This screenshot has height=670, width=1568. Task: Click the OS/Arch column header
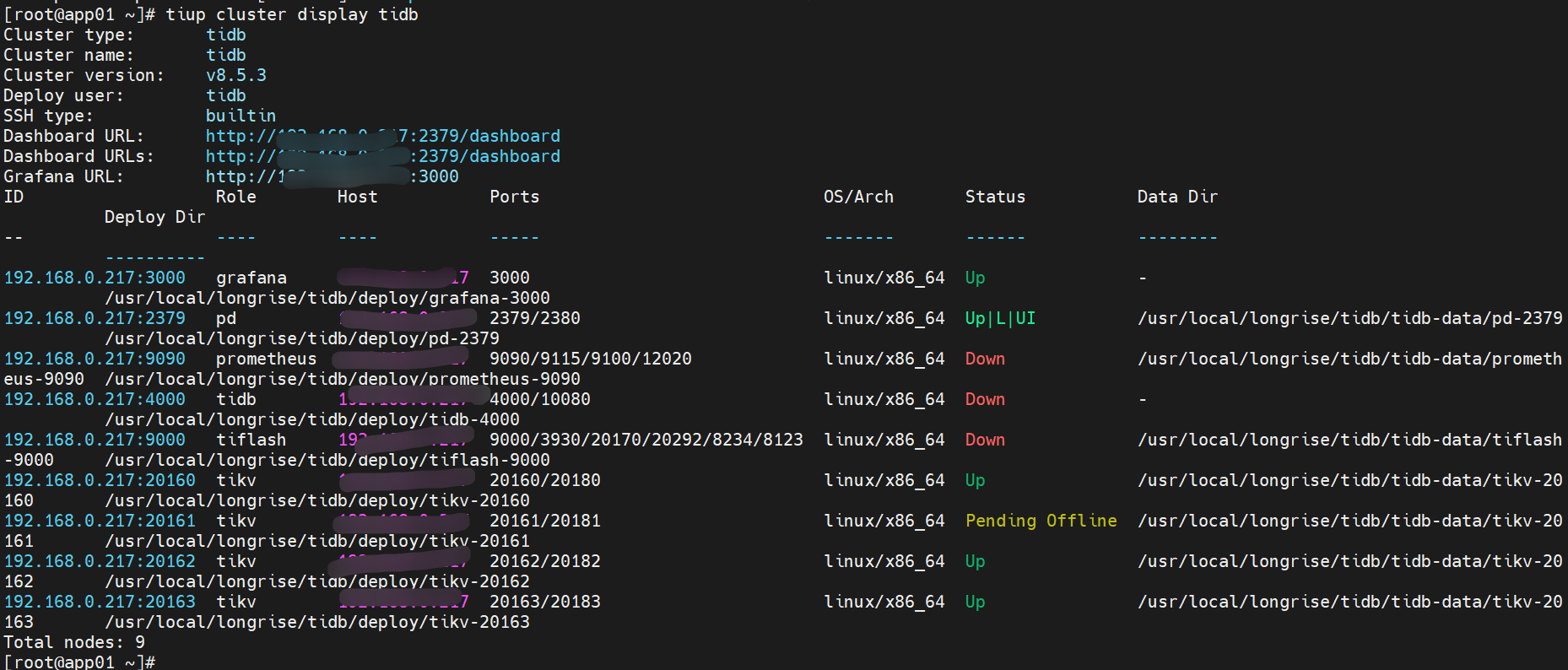[858, 197]
